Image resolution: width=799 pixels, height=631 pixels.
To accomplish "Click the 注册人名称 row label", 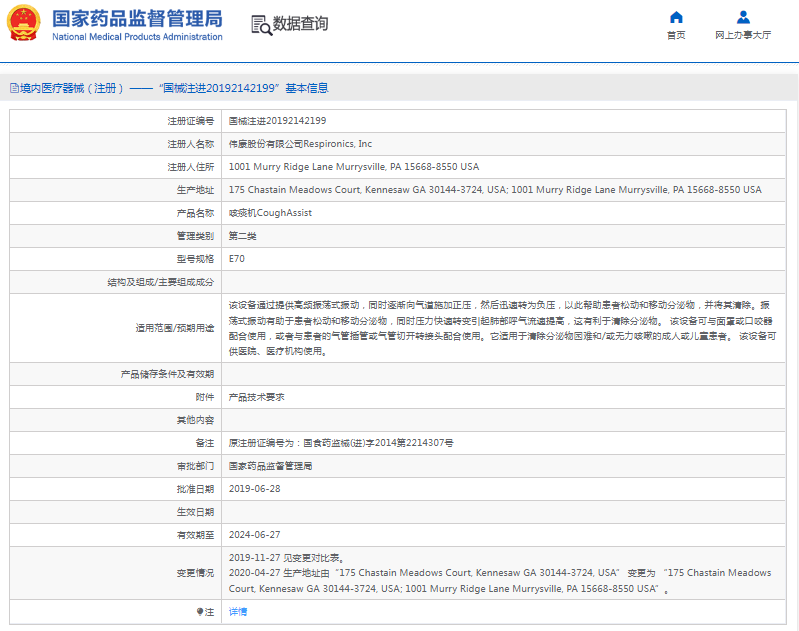I will coord(191,144).
